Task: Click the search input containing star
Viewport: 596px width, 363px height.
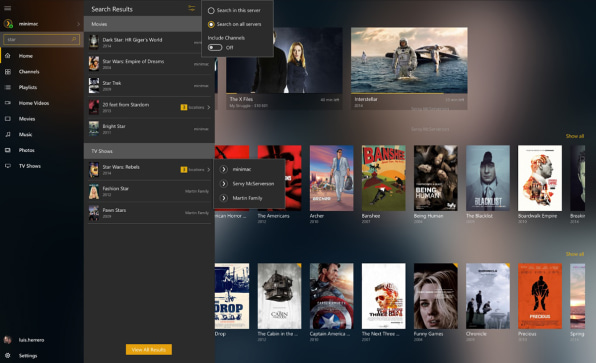Action: click(x=41, y=39)
